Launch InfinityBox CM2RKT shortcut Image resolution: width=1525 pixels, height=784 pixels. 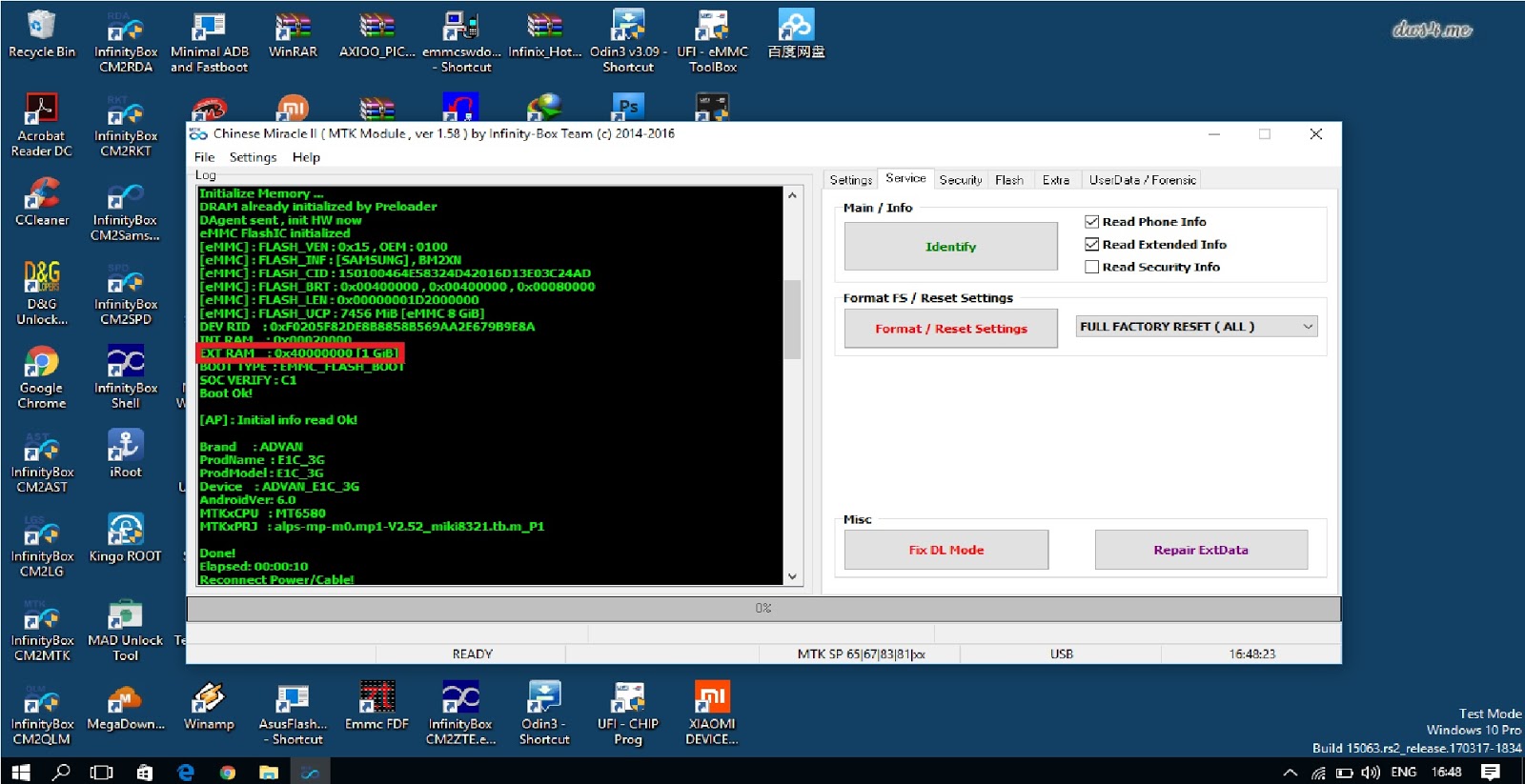(x=126, y=126)
